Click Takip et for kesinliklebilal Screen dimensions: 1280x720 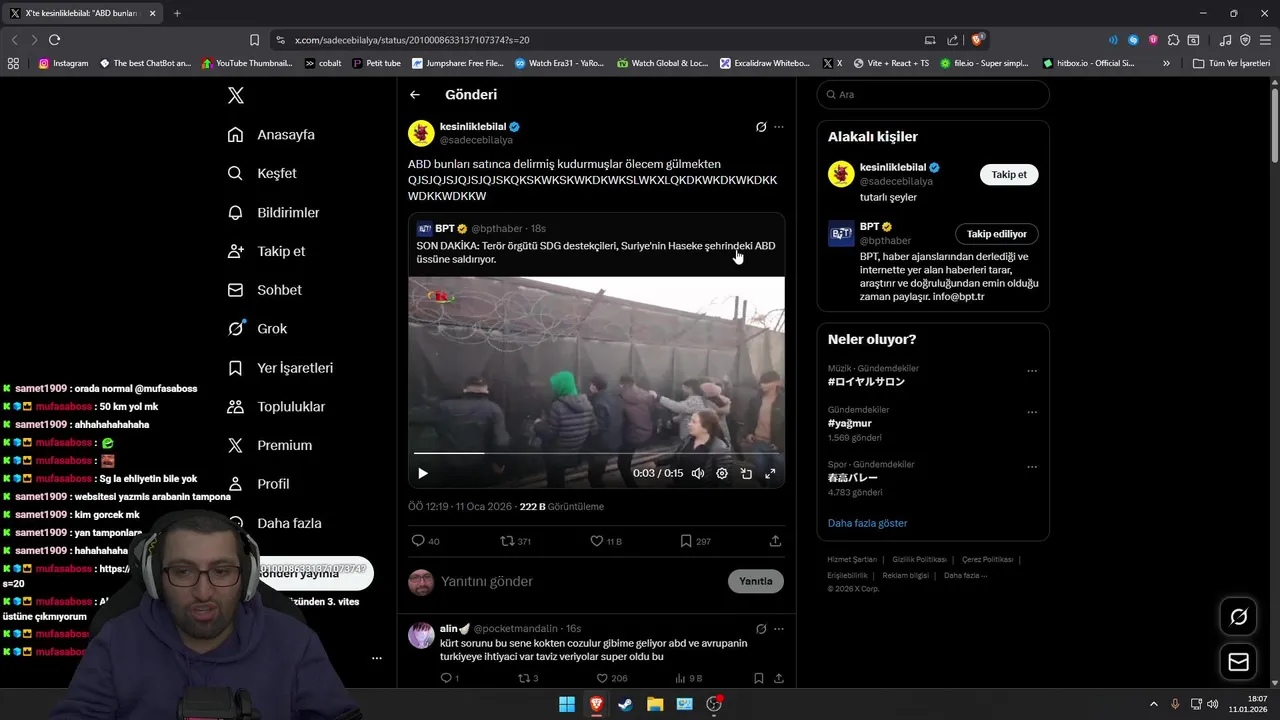tap(1009, 174)
